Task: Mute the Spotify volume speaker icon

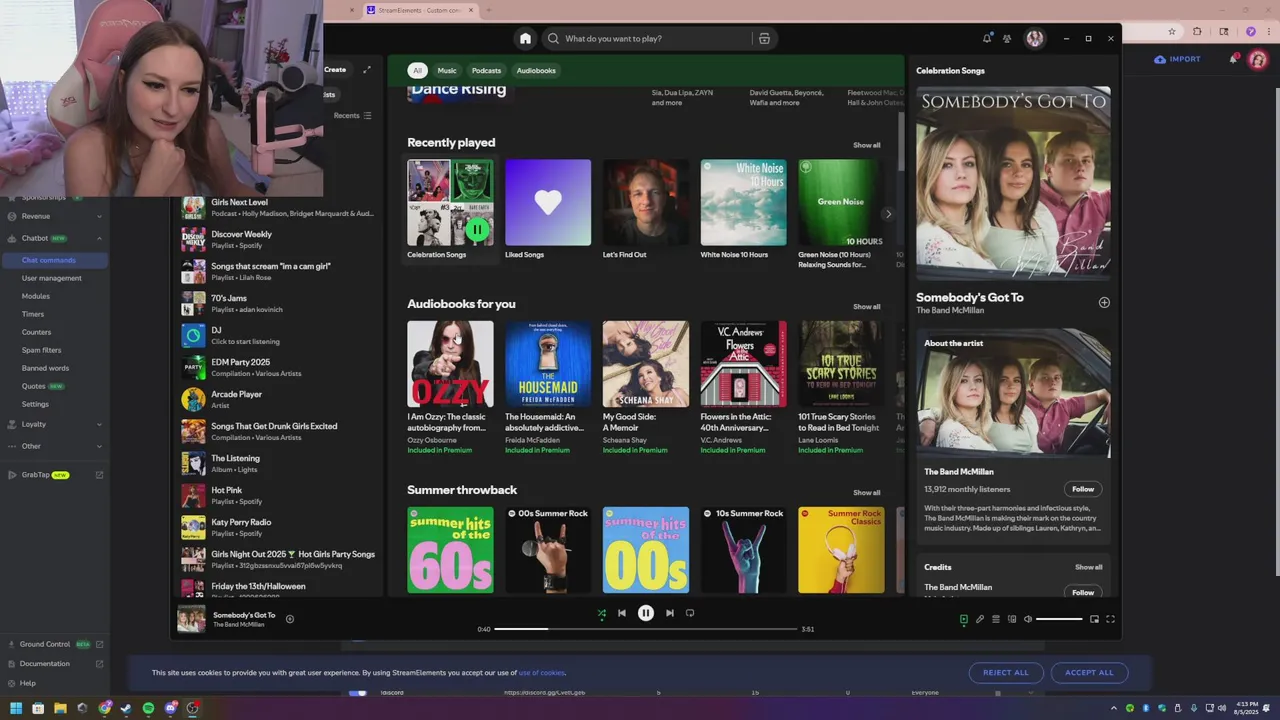Action: 1027,619
